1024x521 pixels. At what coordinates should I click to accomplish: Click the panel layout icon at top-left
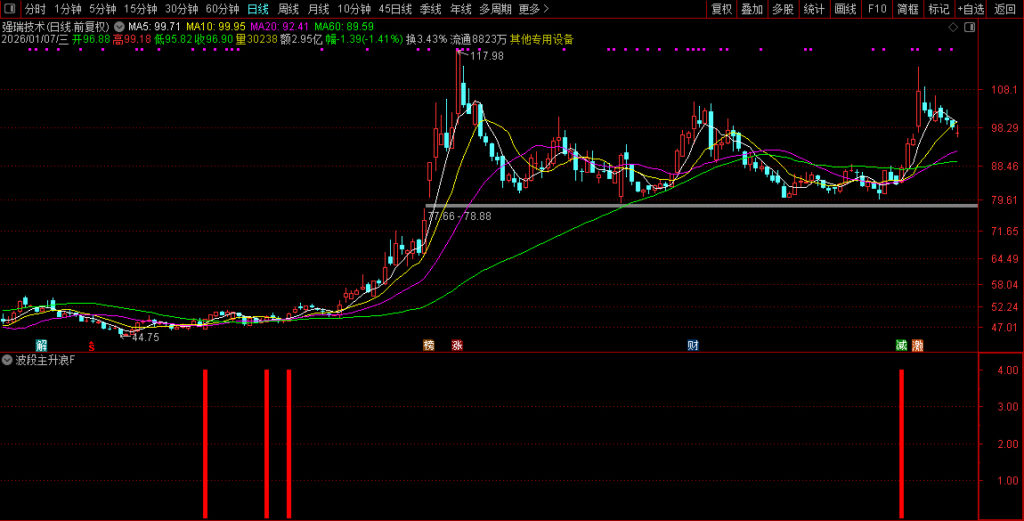coord(11,9)
